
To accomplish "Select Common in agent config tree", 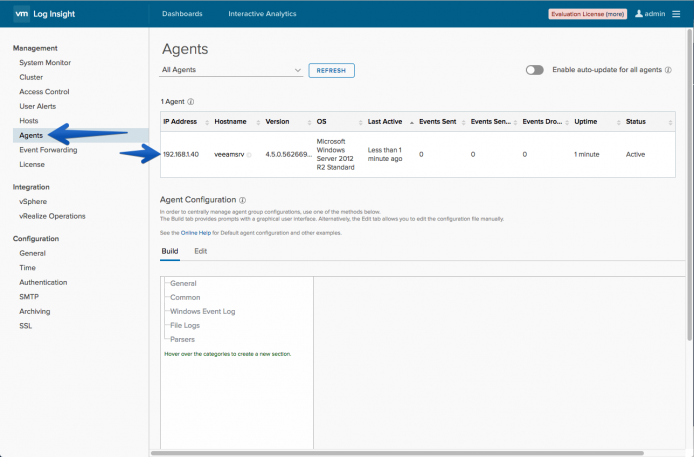I will tap(185, 298).
